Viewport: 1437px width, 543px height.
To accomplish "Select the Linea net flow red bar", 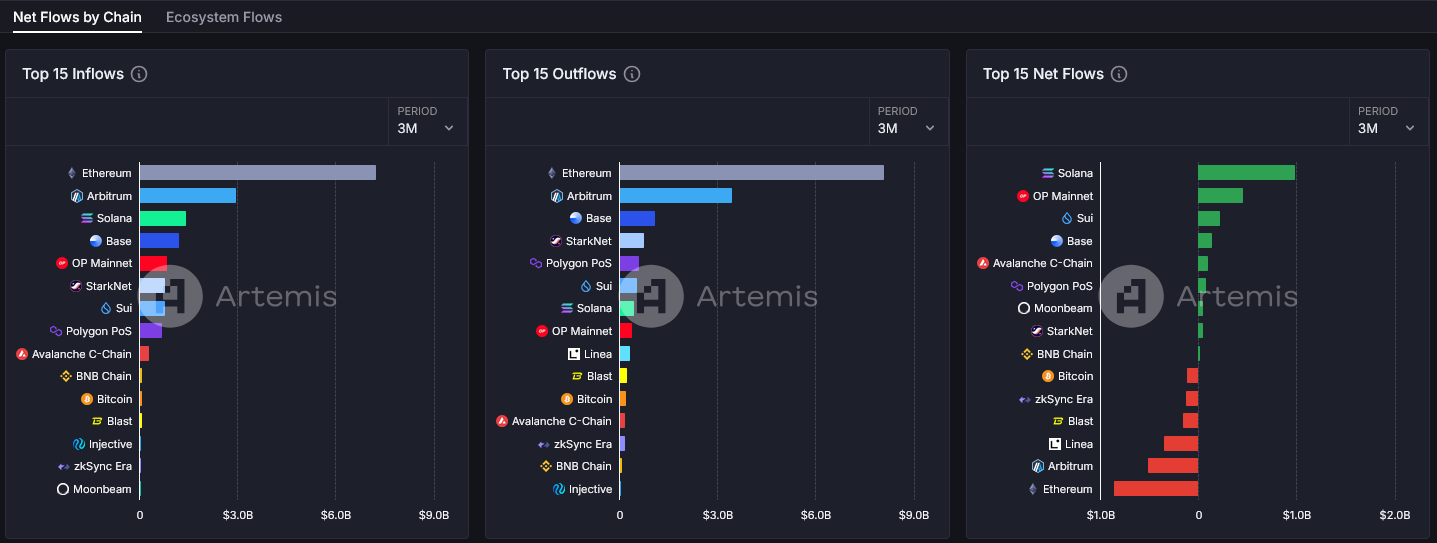I will 1181,444.
